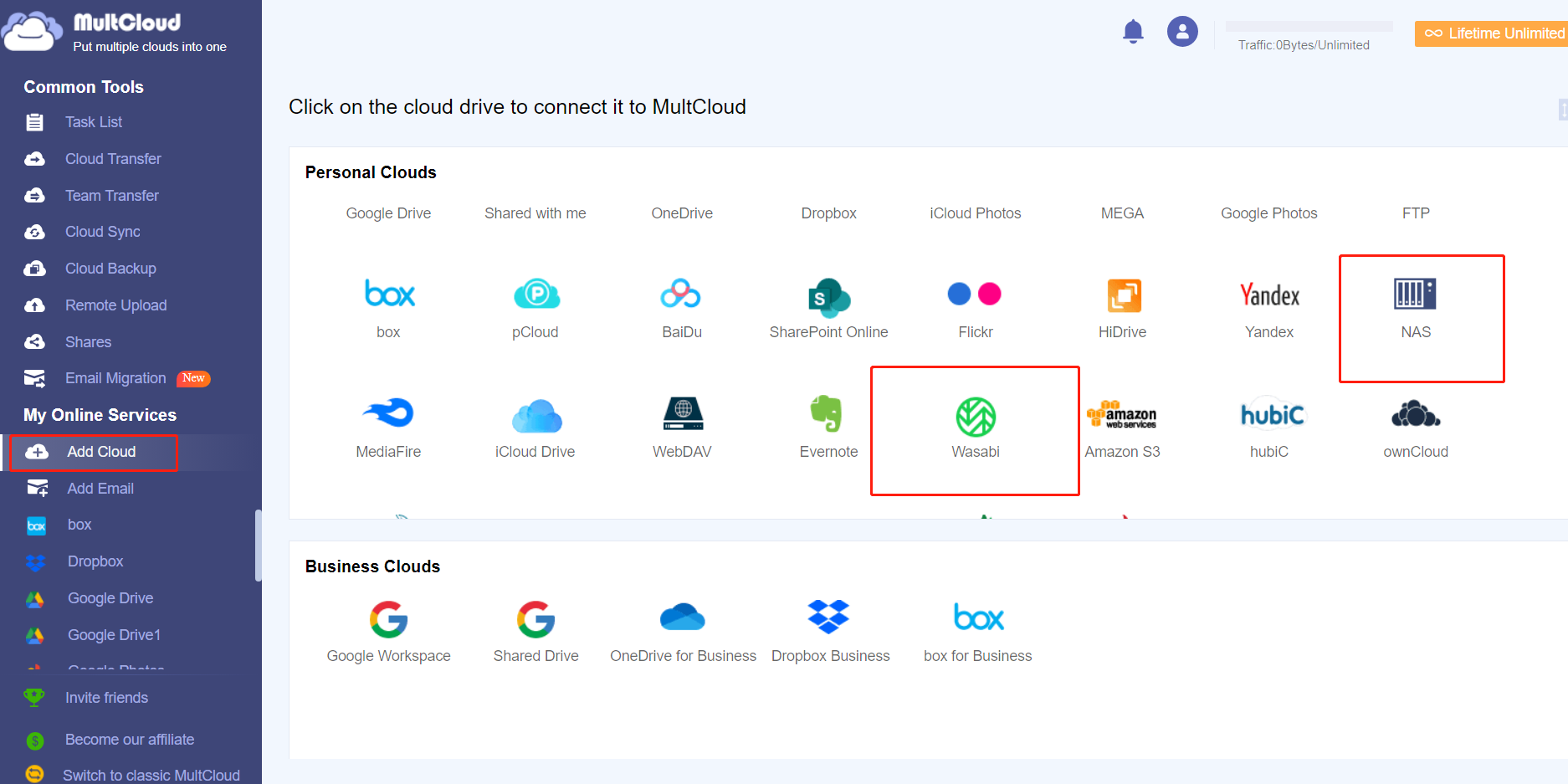Open the Google Drive account in sidebar
Screen dimensions: 1568x784
point(110,598)
